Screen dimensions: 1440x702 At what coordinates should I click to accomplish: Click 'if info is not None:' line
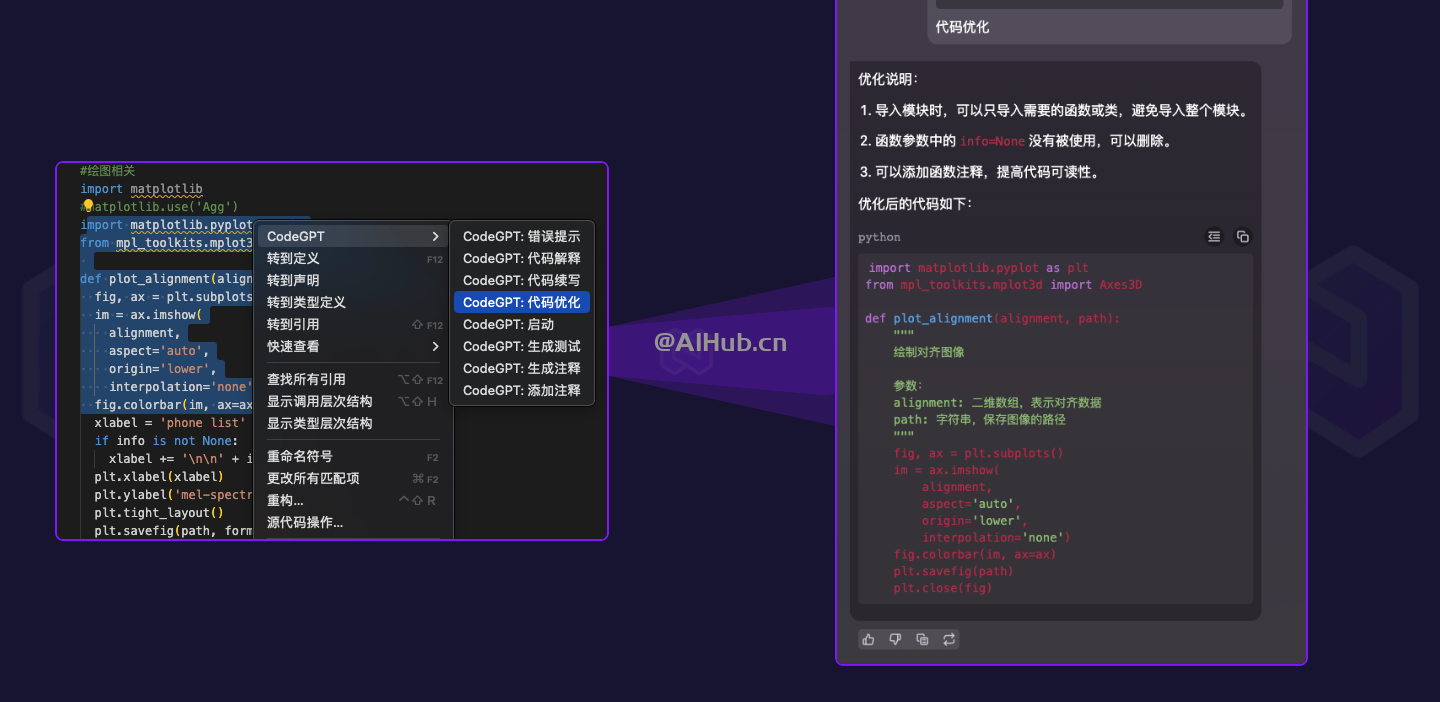pyautogui.click(x=166, y=440)
